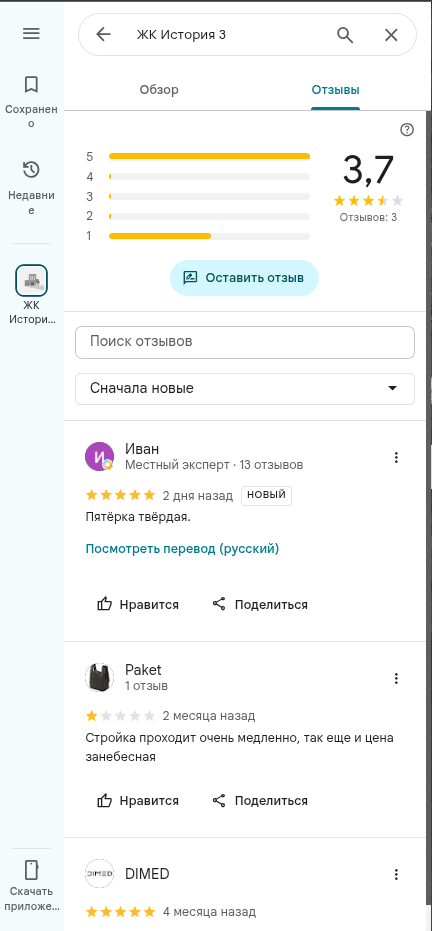Click the Скачать приложение sidebar label
The width and height of the screenshot is (432, 931).
pos(31,899)
